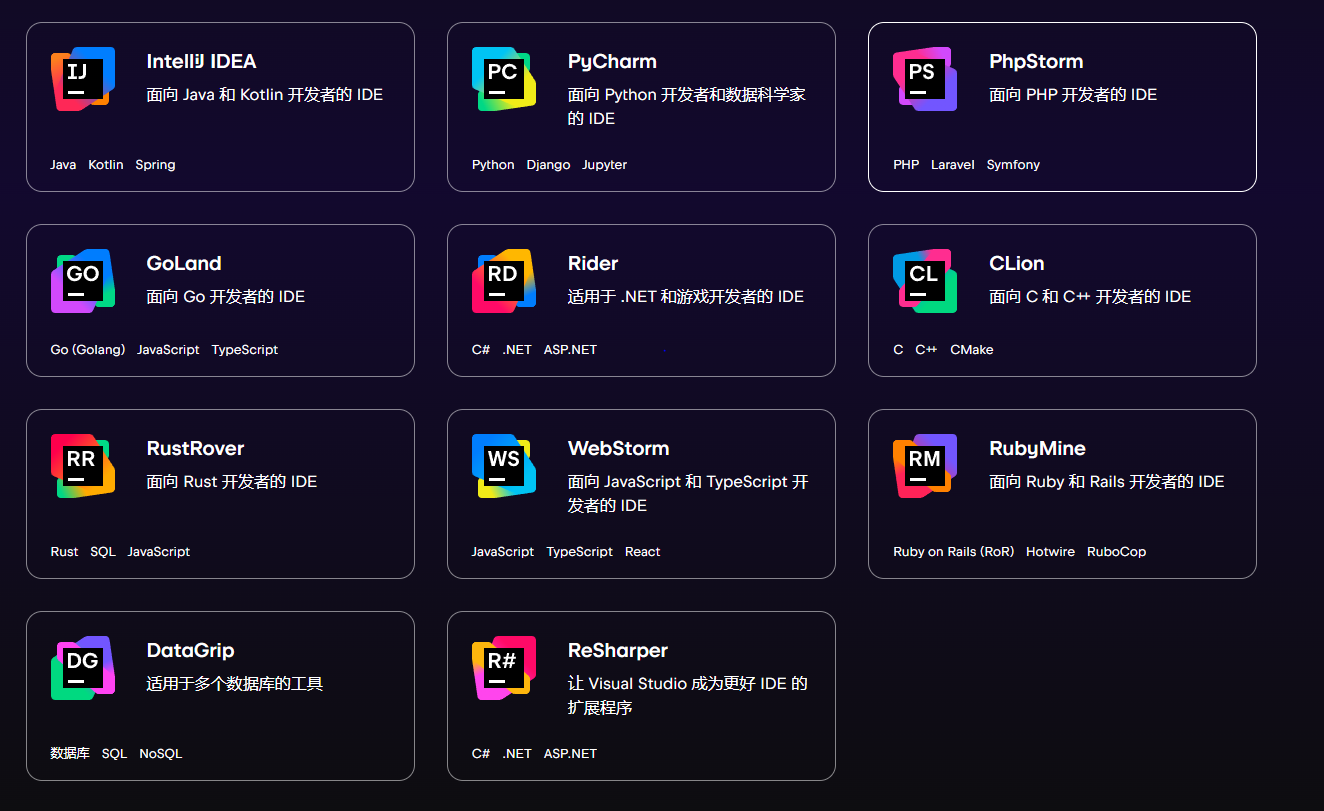Image resolution: width=1324 pixels, height=811 pixels.
Task: Open the DataGrip title link
Action: [190, 651]
